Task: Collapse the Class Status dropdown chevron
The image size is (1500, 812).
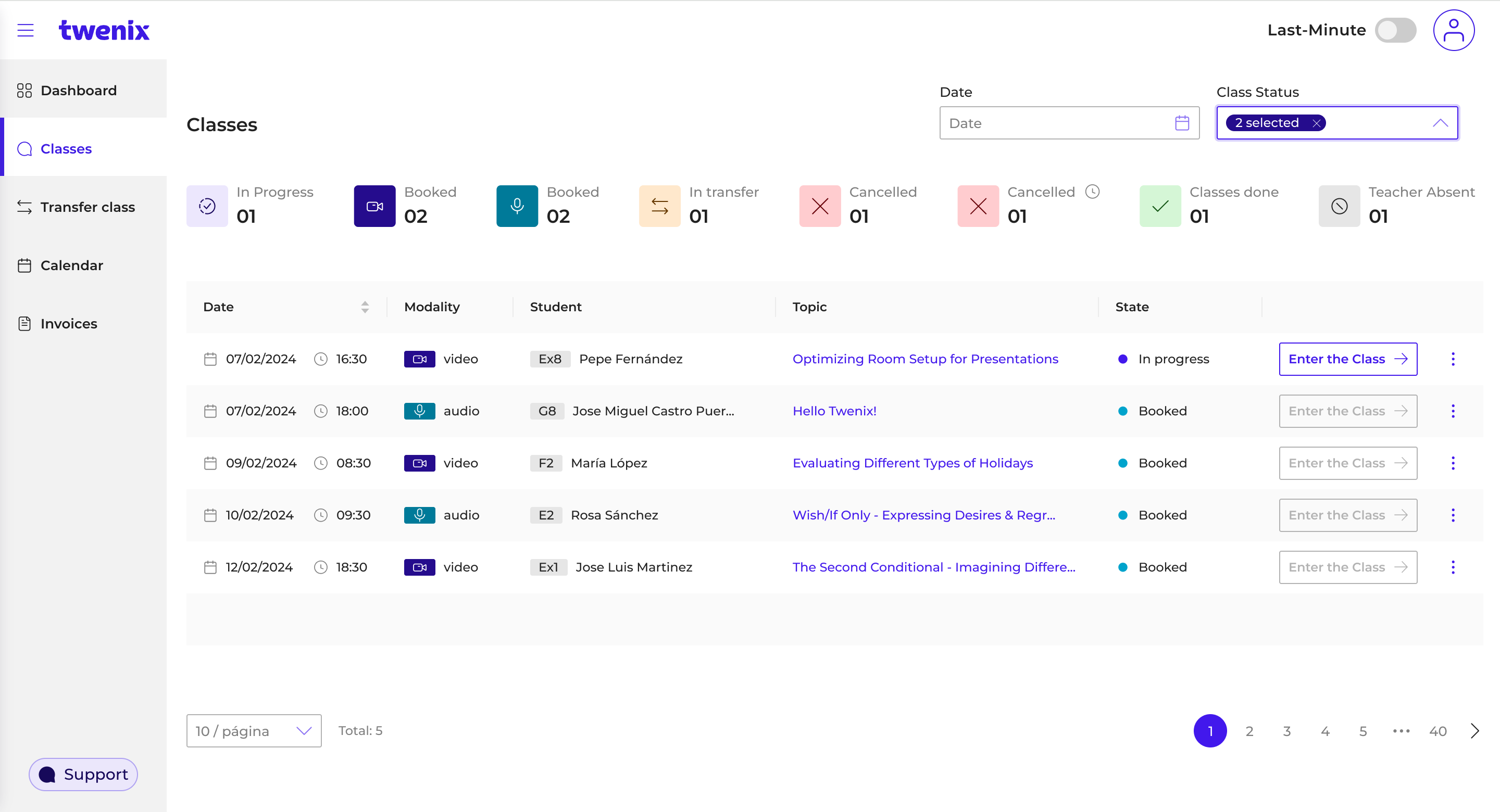Action: coord(1440,123)
